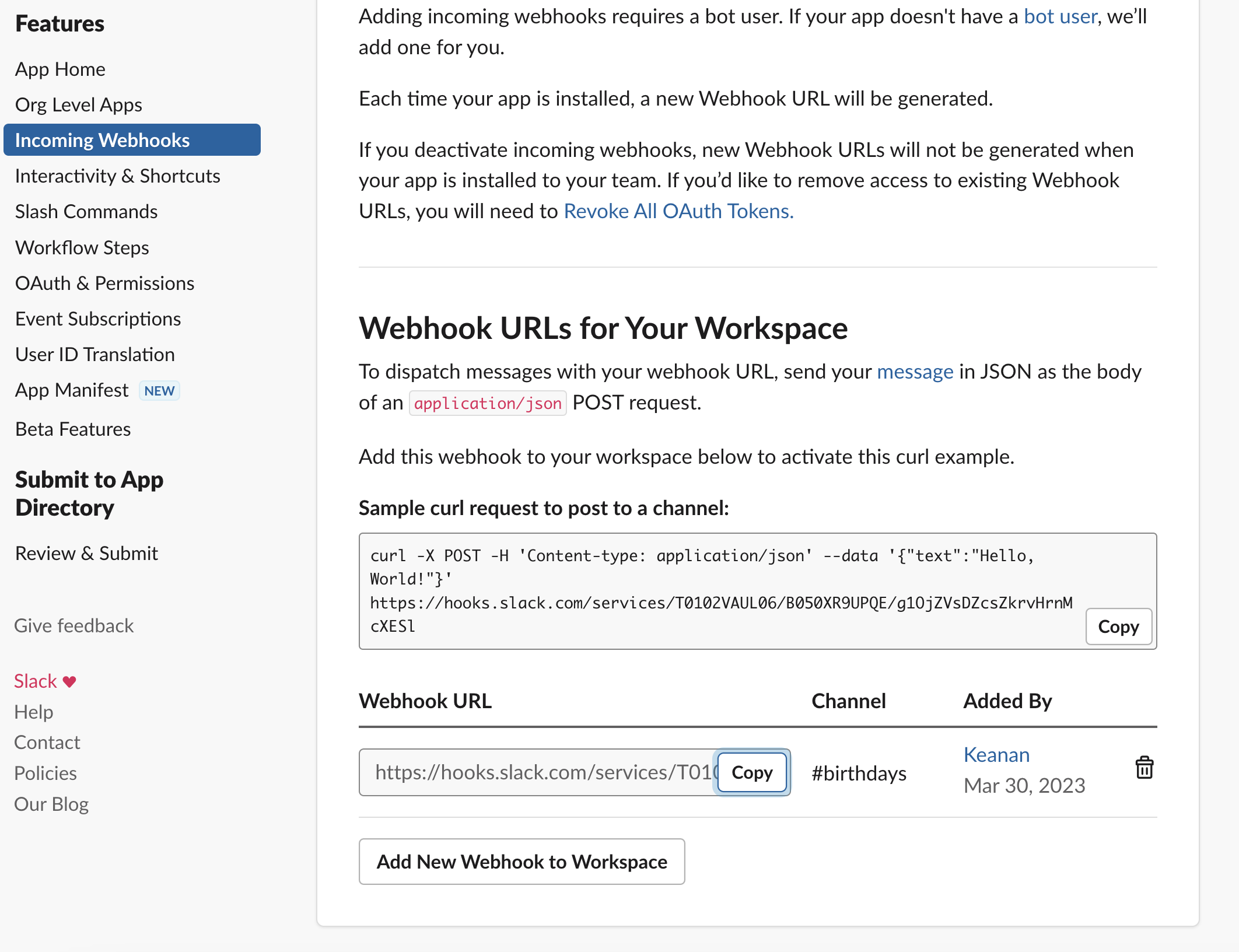Viewport: 1239px width, 952px height.
Task: Click the NEW badge beside App Manifest
Action: click(x=159, y=391)
